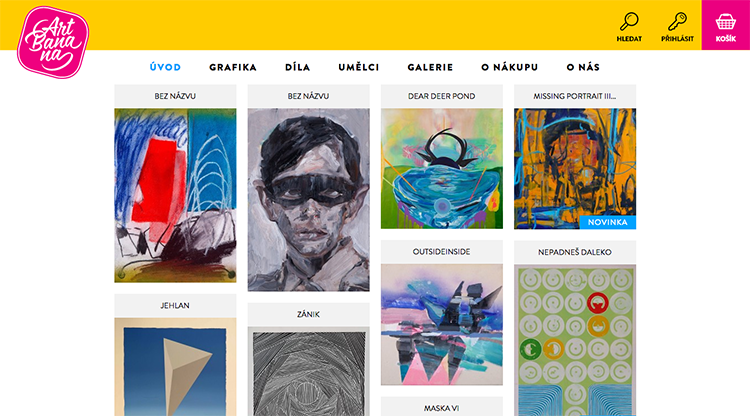Click the Maska VI title link

tap(441, 408)
